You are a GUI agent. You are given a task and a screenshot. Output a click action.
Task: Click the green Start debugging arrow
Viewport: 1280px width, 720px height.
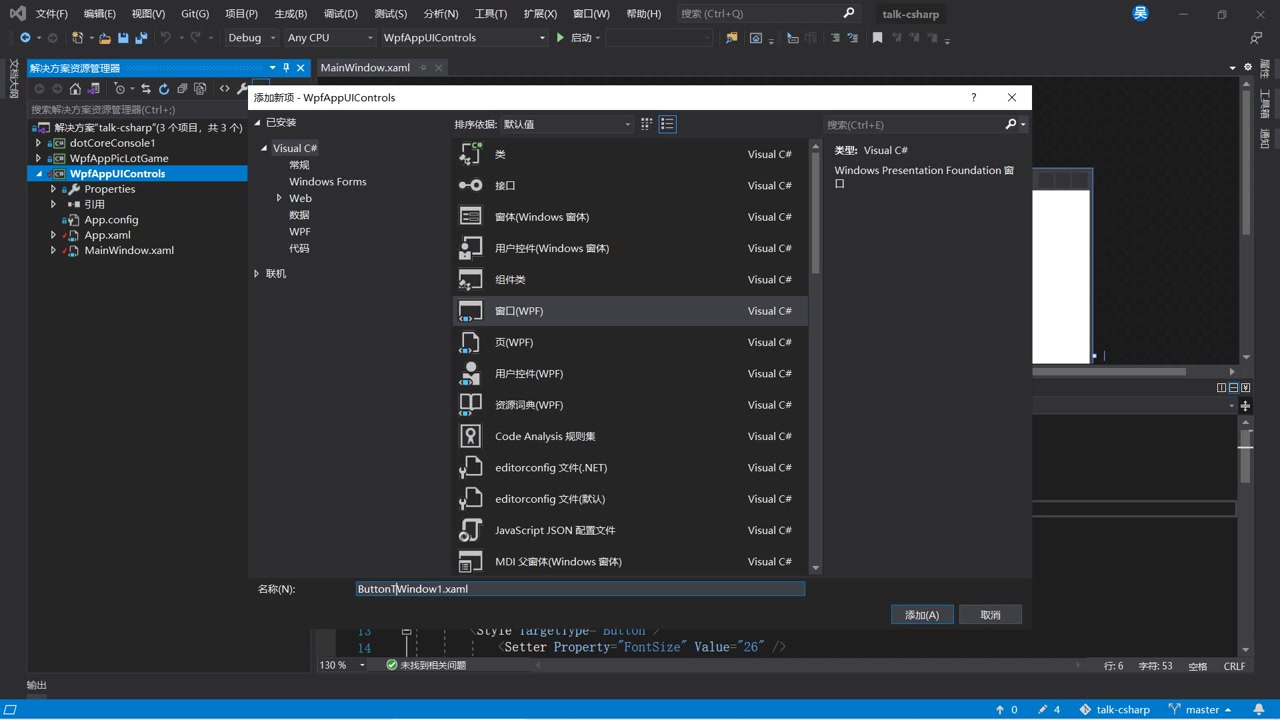pos(560,38)
